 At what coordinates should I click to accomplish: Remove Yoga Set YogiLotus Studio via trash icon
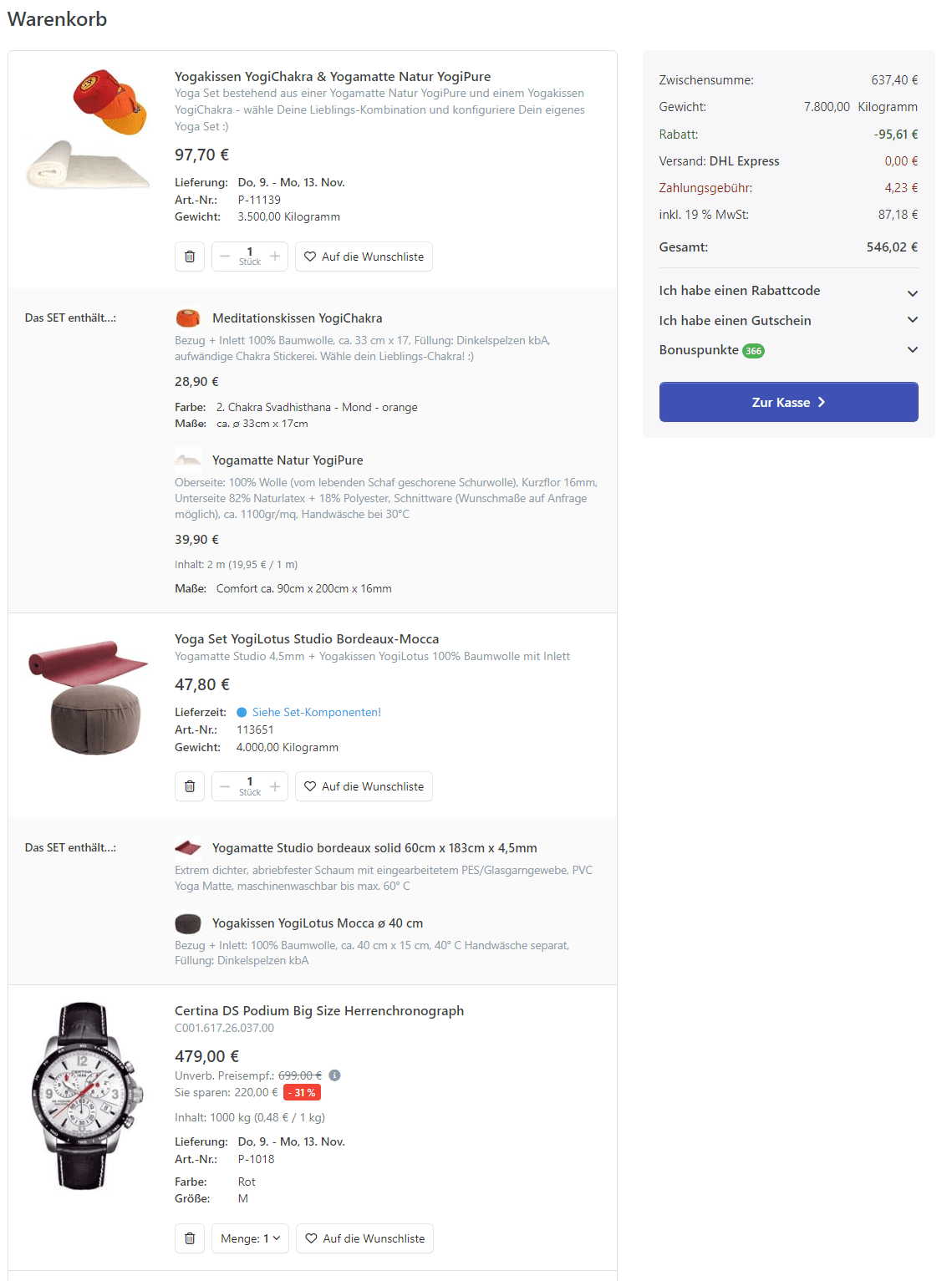pos(190,786)
